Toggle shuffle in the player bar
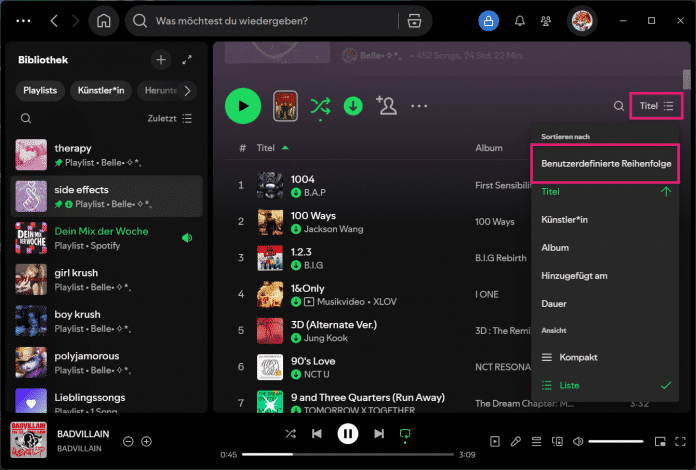This screenshot has width=696, height=470. pyautogui.click(x=290, y=434)
